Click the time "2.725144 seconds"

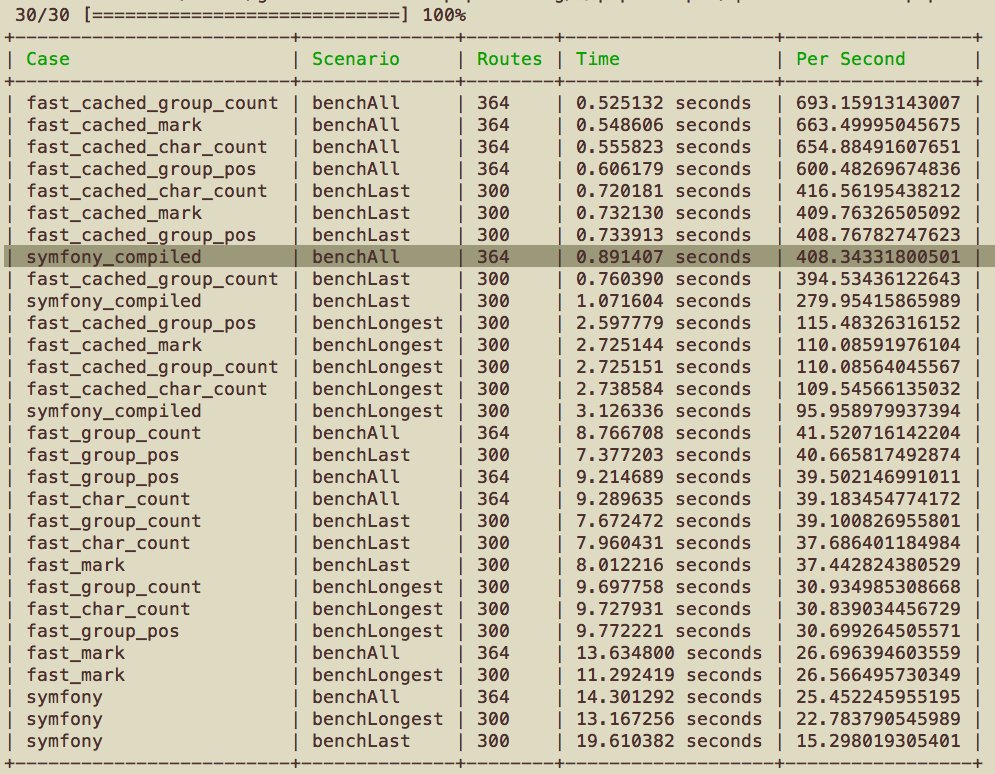pyautogui.click(x=663, y=345)
